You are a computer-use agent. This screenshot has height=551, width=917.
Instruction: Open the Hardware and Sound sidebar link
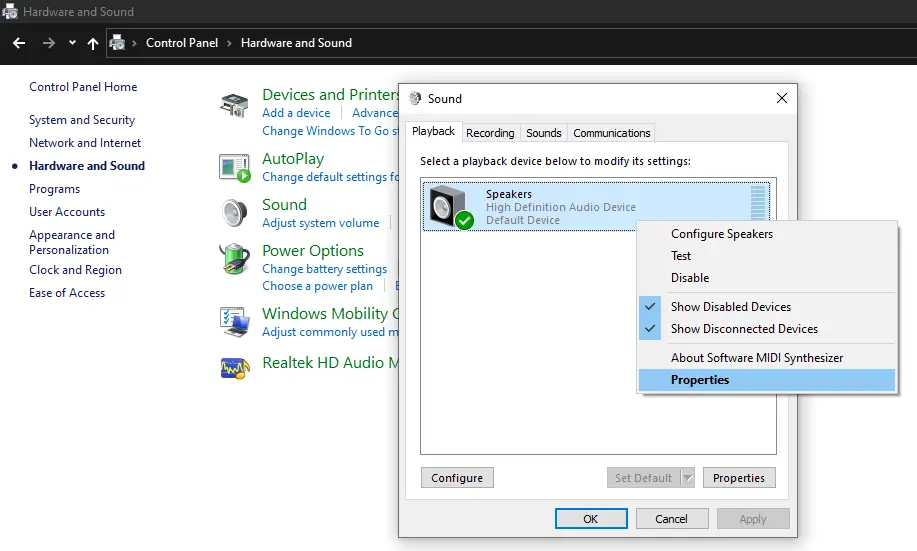(x=87, y=166)
